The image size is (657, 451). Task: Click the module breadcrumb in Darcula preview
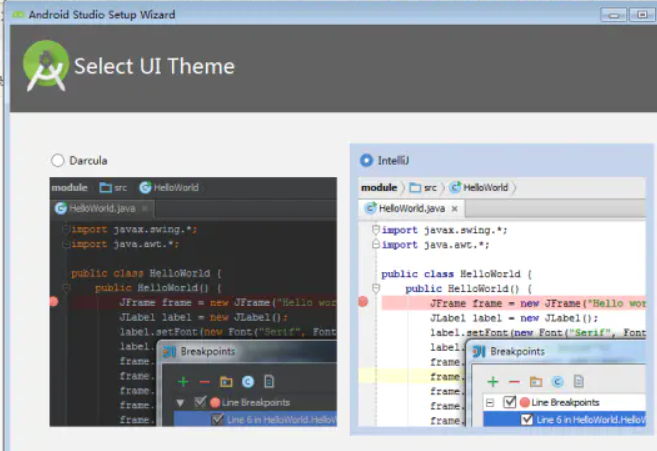(70, 187)
